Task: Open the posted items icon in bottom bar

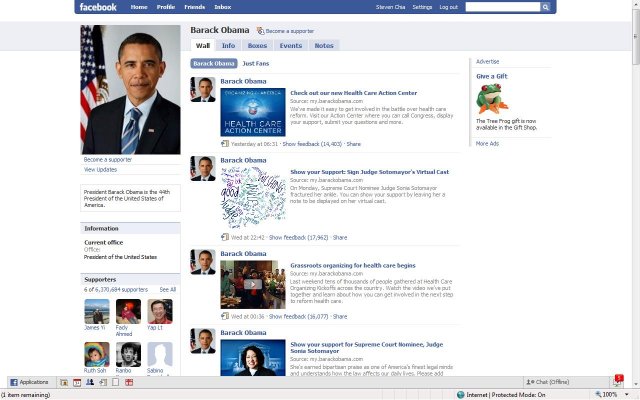Action: point(103,382)
